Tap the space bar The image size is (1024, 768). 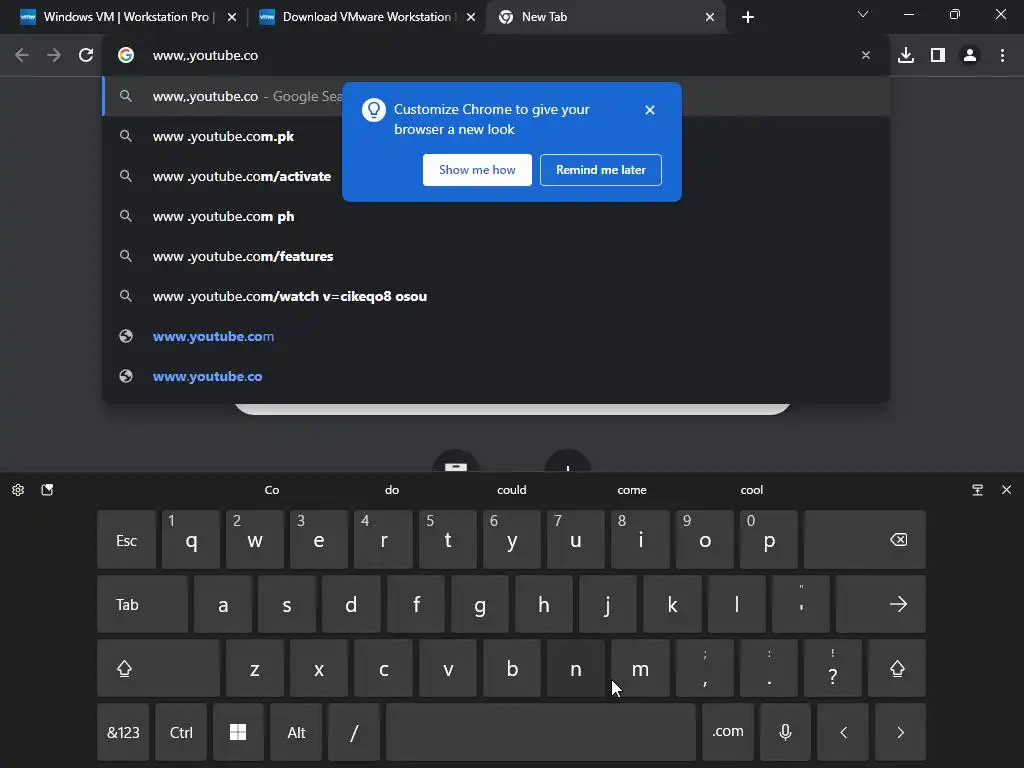coord(541,732)
